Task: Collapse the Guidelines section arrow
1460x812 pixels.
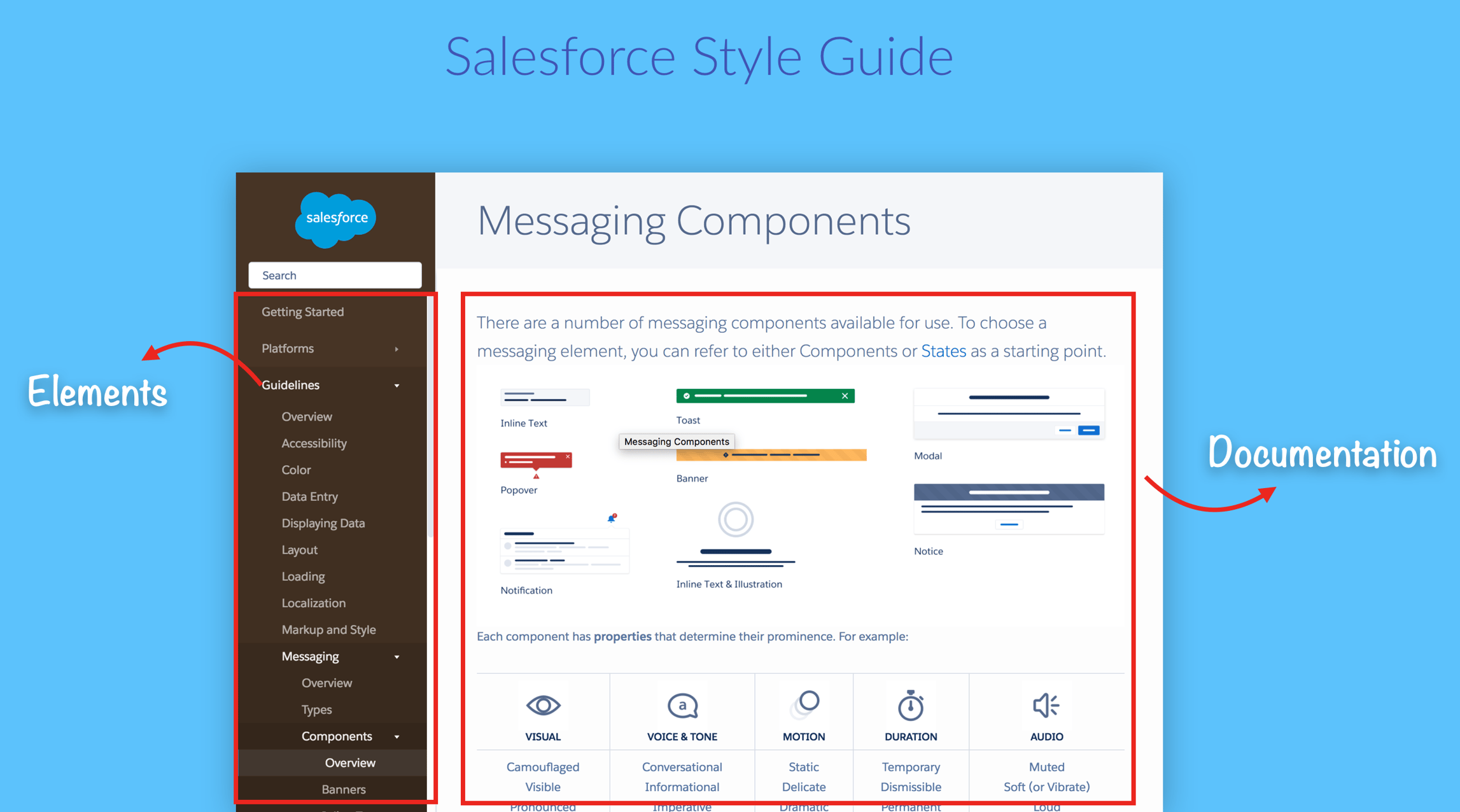Action: click(x=397, y=386)
